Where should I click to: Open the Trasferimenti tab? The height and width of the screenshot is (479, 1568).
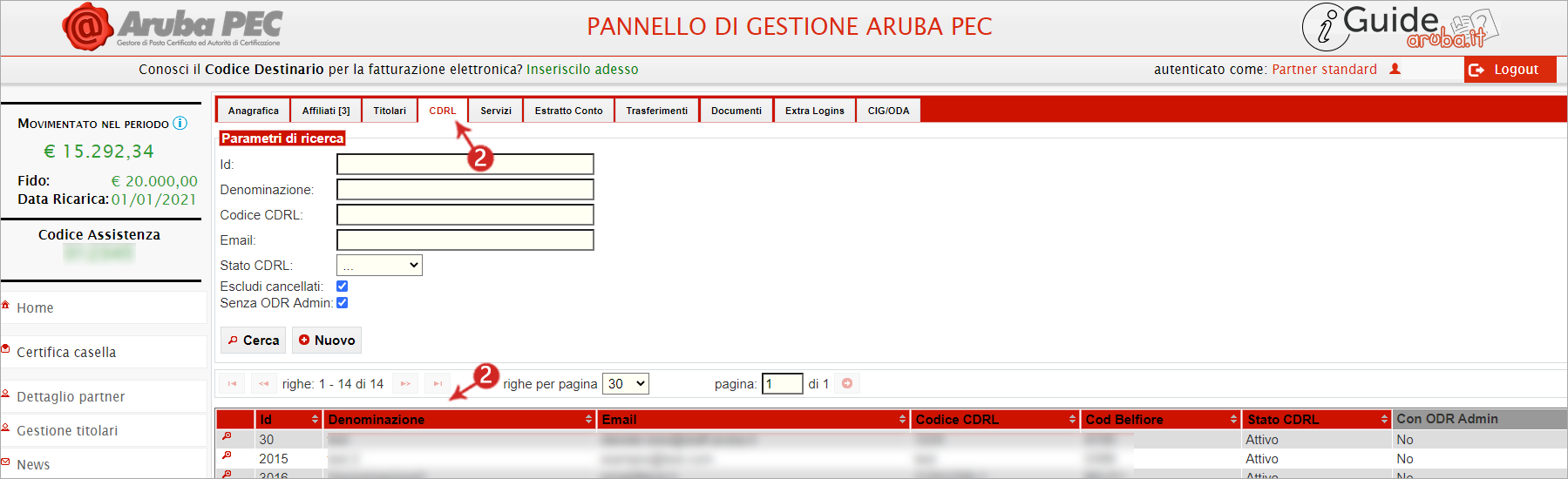657,111
